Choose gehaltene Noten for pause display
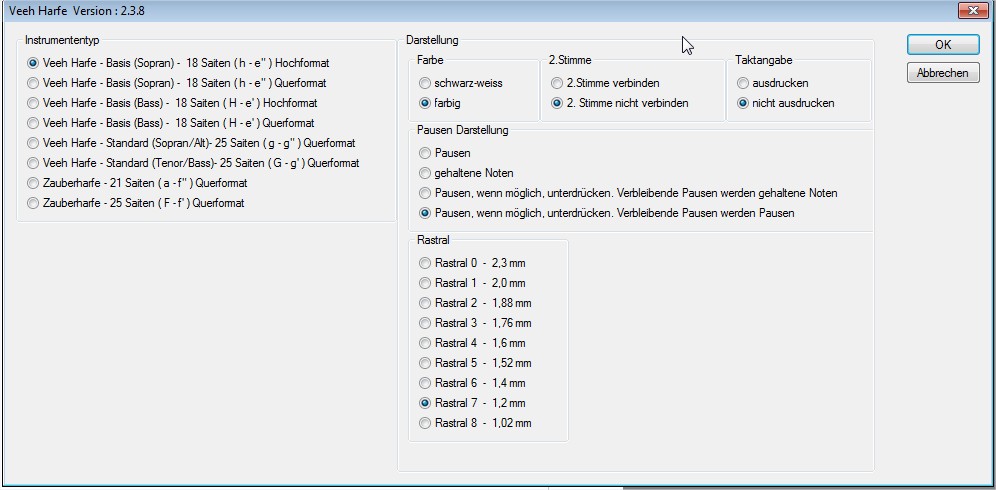This screenshot has width=996, height=490. tap(426, 173)
